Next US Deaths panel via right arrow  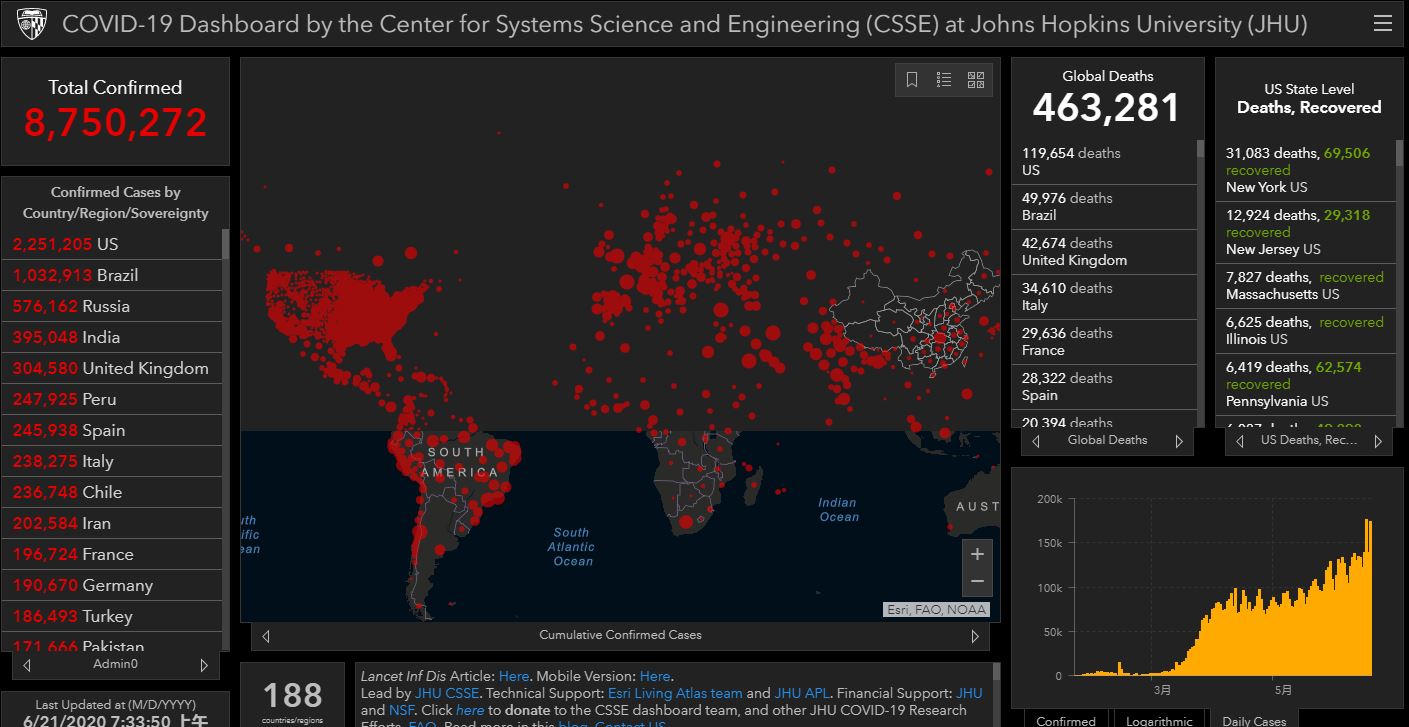pyautogui.click(x=1378, y=441)
